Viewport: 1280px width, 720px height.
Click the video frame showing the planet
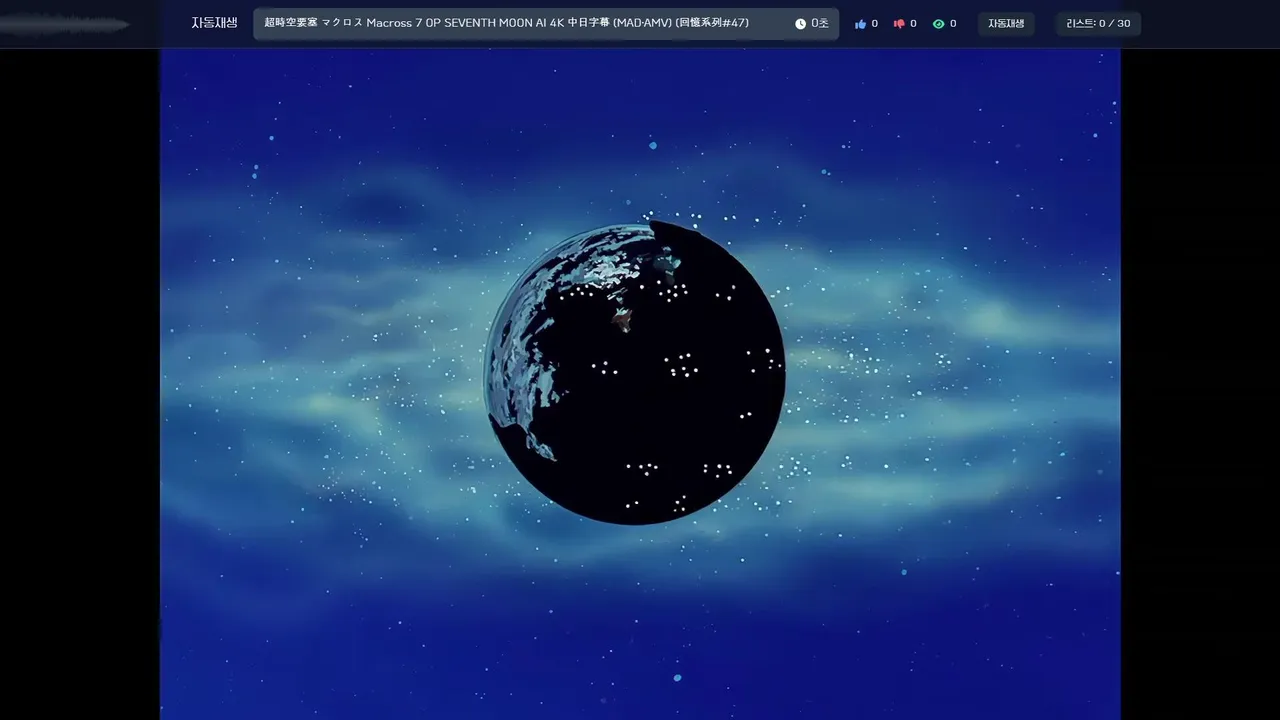640,384
